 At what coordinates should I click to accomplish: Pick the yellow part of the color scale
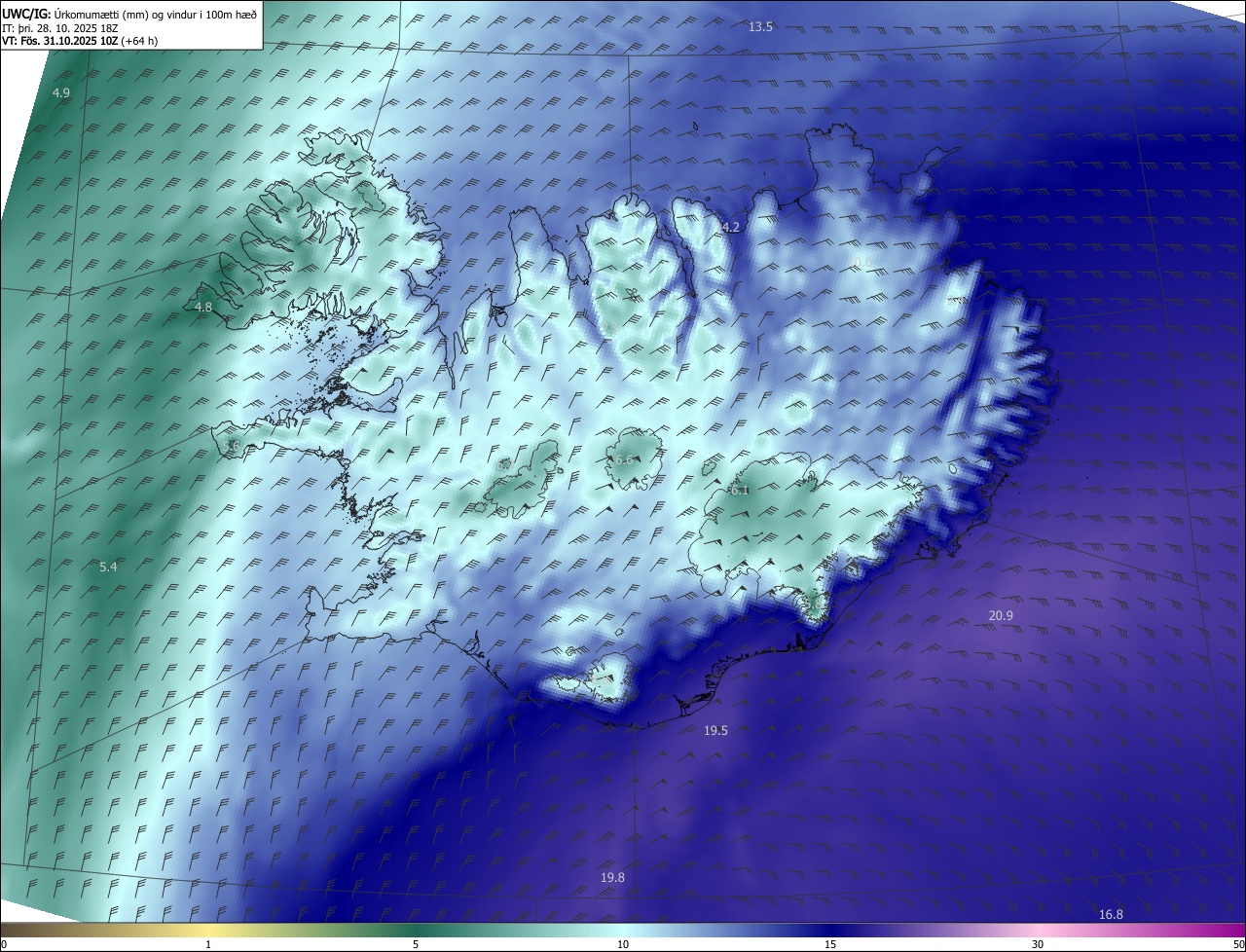(x=209, y=931)
